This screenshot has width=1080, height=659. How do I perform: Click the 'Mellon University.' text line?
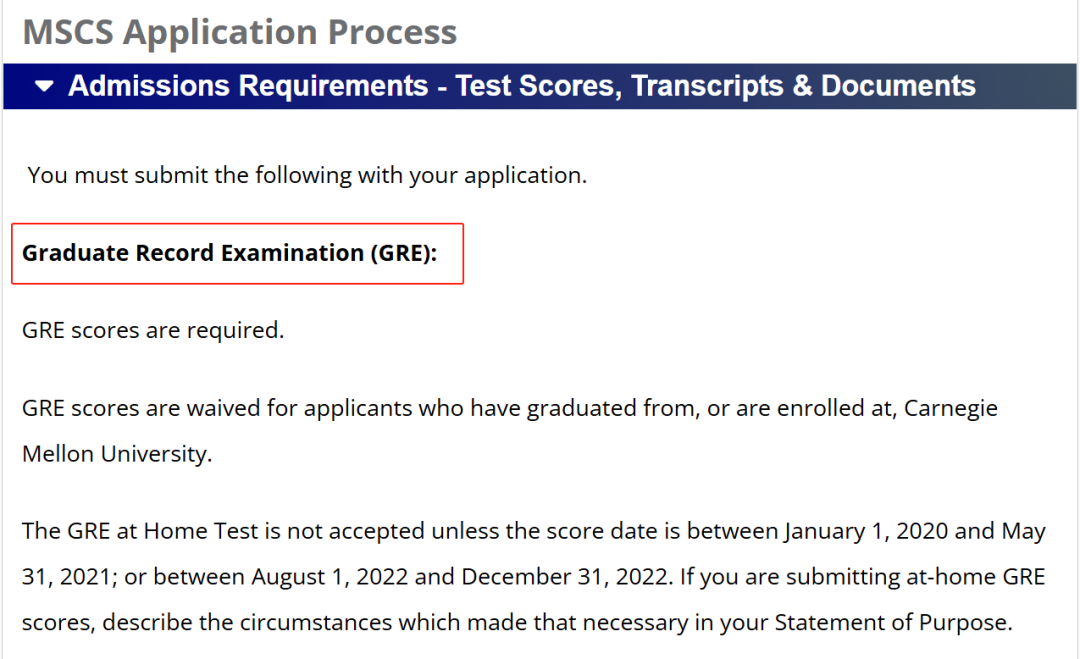pos(117,454)
